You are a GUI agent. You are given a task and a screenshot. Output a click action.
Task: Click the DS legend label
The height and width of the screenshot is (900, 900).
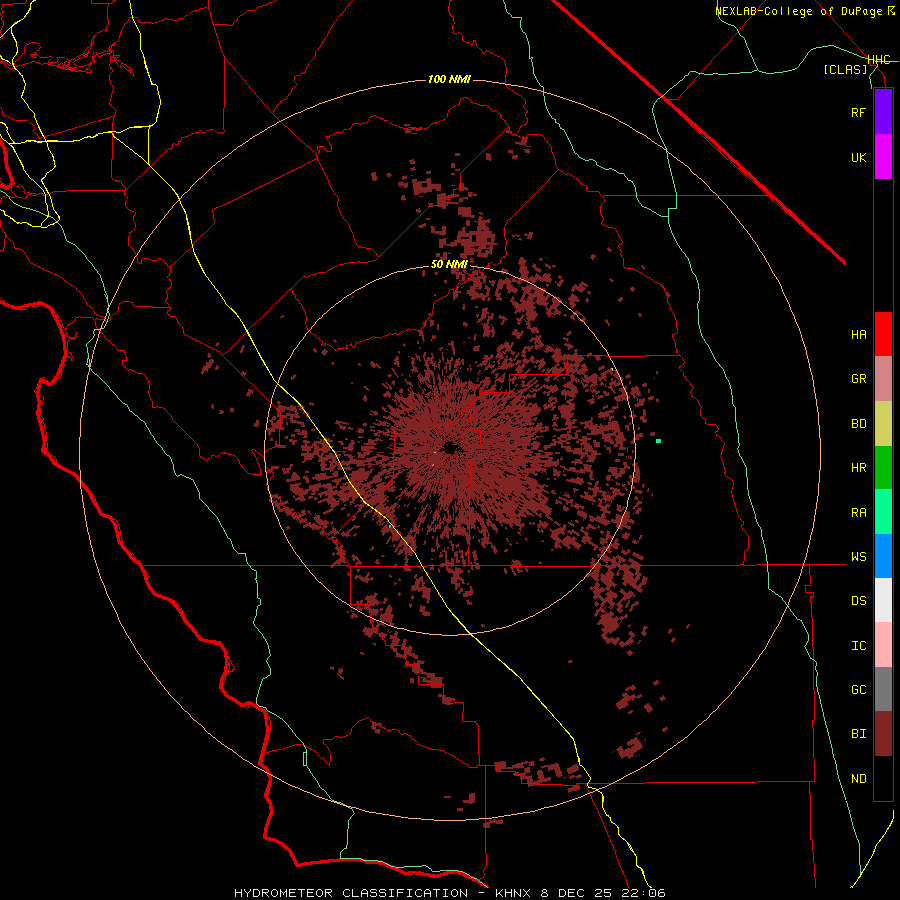(859, 600)
